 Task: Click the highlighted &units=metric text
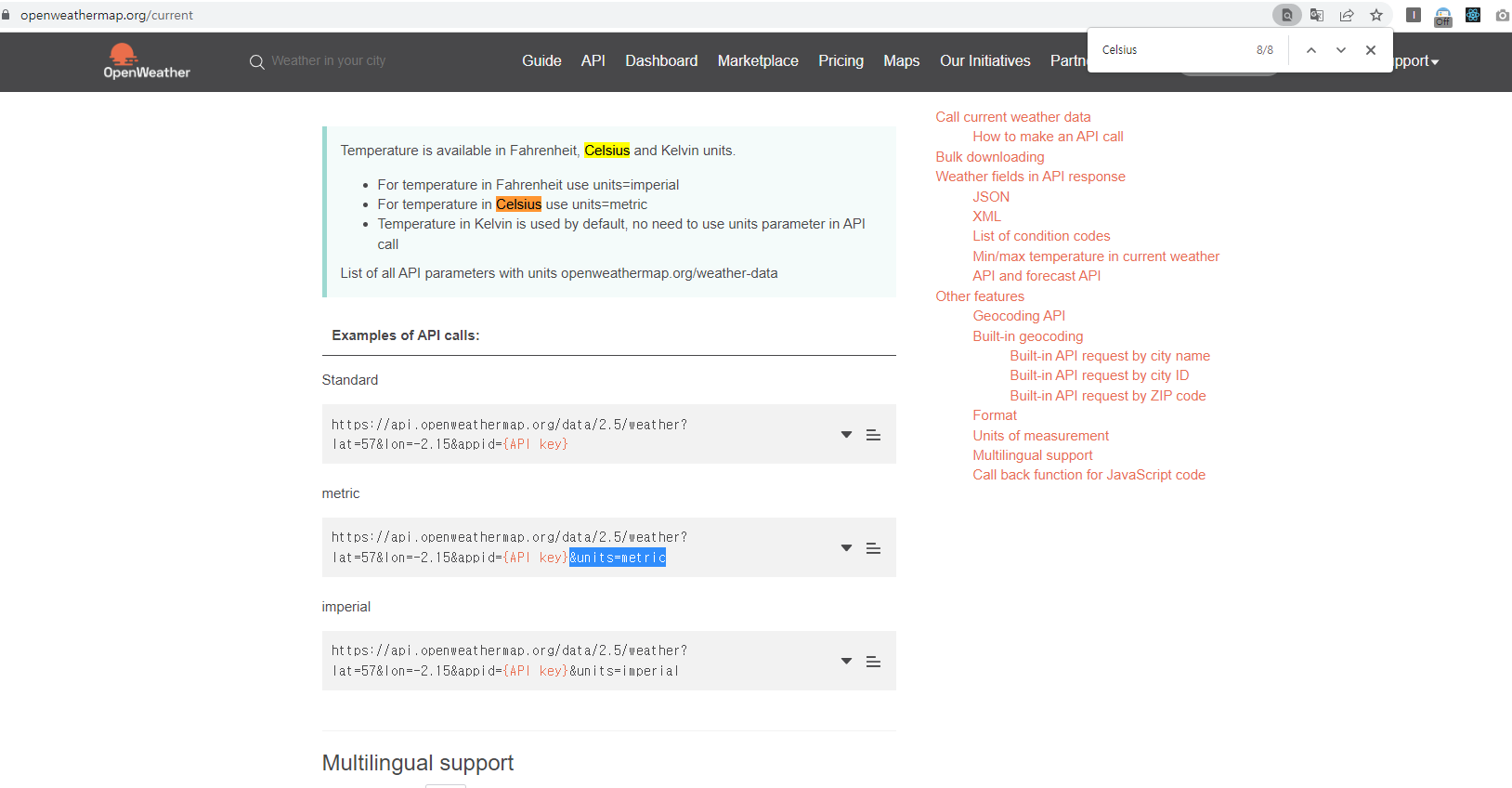pyautogui.click(x=618, y=558)
